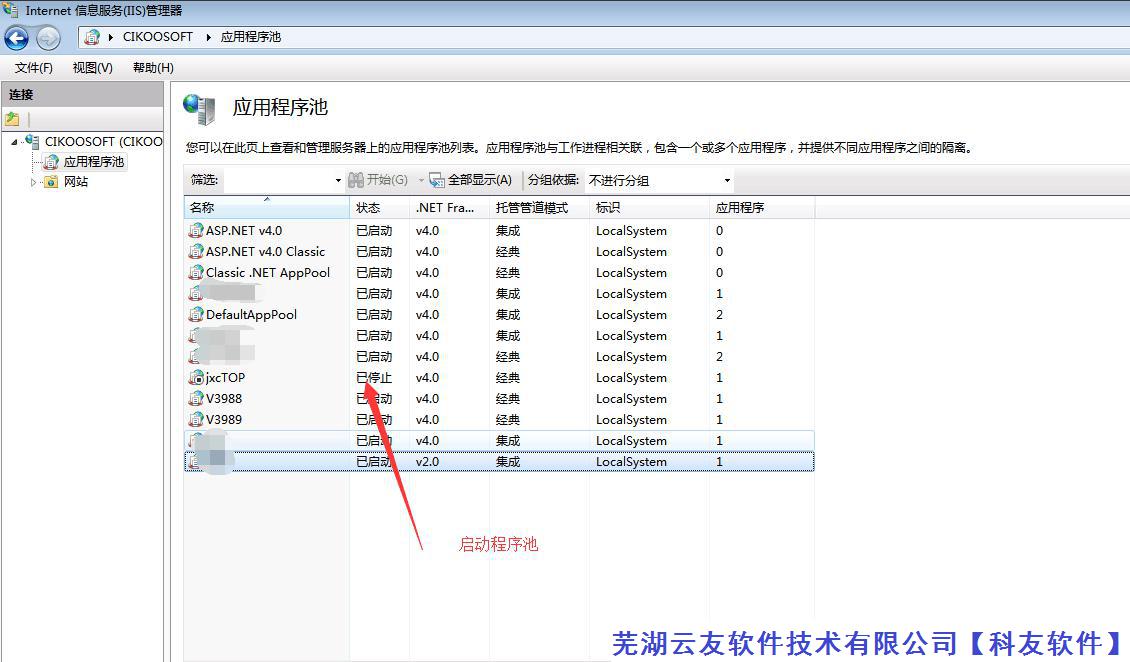Click the Back navigation arrow button

16,38
